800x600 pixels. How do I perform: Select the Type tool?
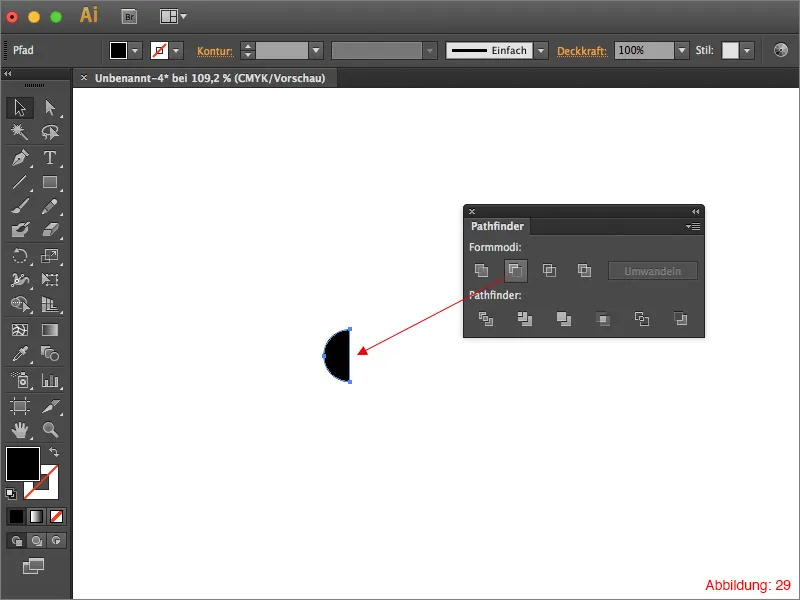pos(49,158)
